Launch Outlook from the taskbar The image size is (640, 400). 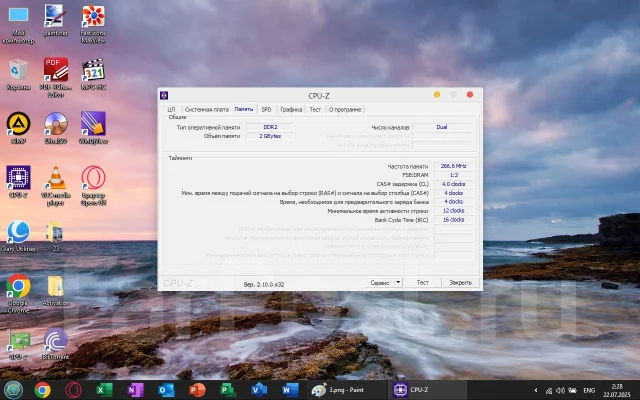click(x=166, y=390)
